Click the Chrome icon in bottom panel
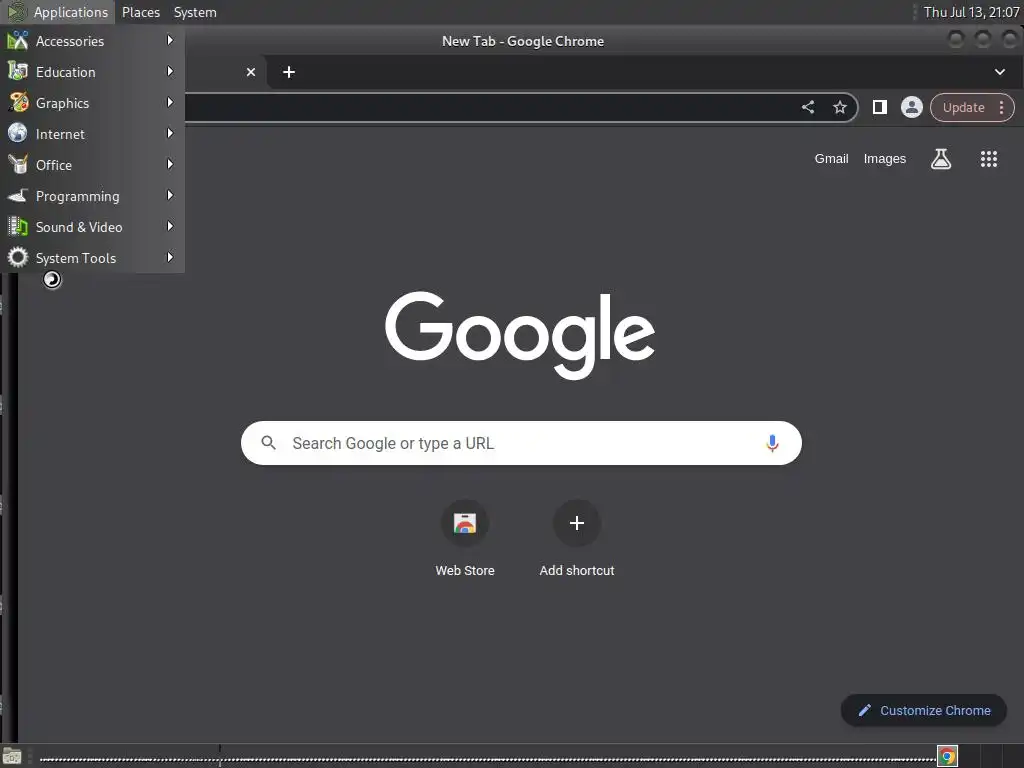This screenshot has width=1024, height=768. (x=947, y=756)
